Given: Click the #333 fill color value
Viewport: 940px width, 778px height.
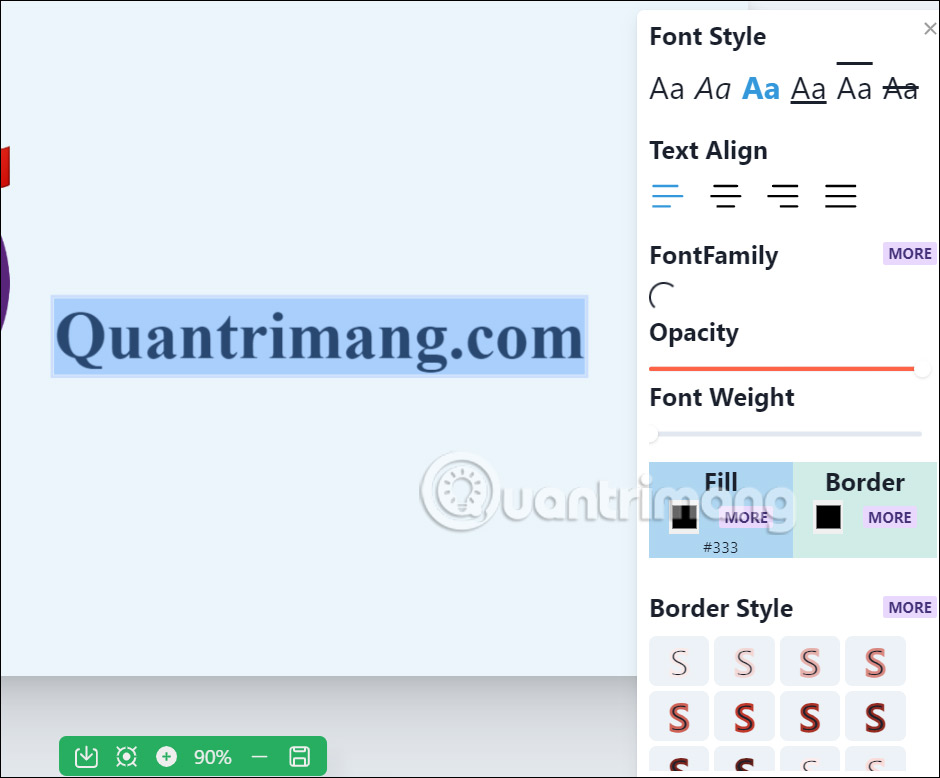Looking at the screenshot, I should (x=721, y=547).
